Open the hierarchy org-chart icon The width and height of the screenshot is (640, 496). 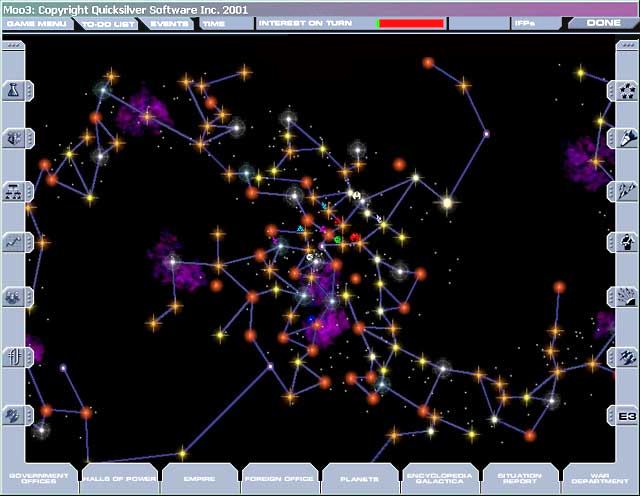[13, 191]
